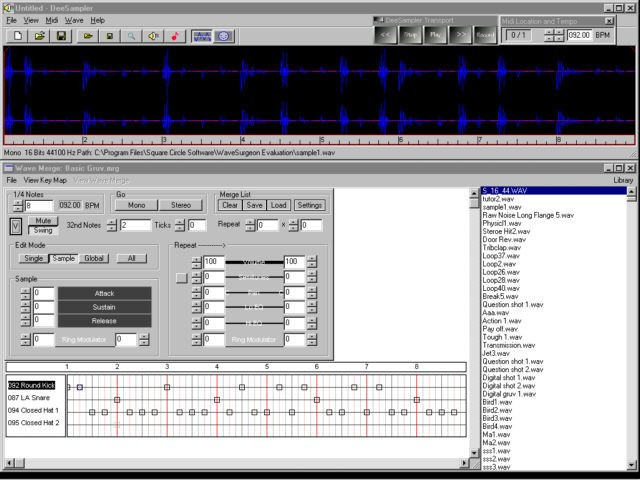Select Global edit mode
Screen dimensions: 640x480
pos(94,258)
